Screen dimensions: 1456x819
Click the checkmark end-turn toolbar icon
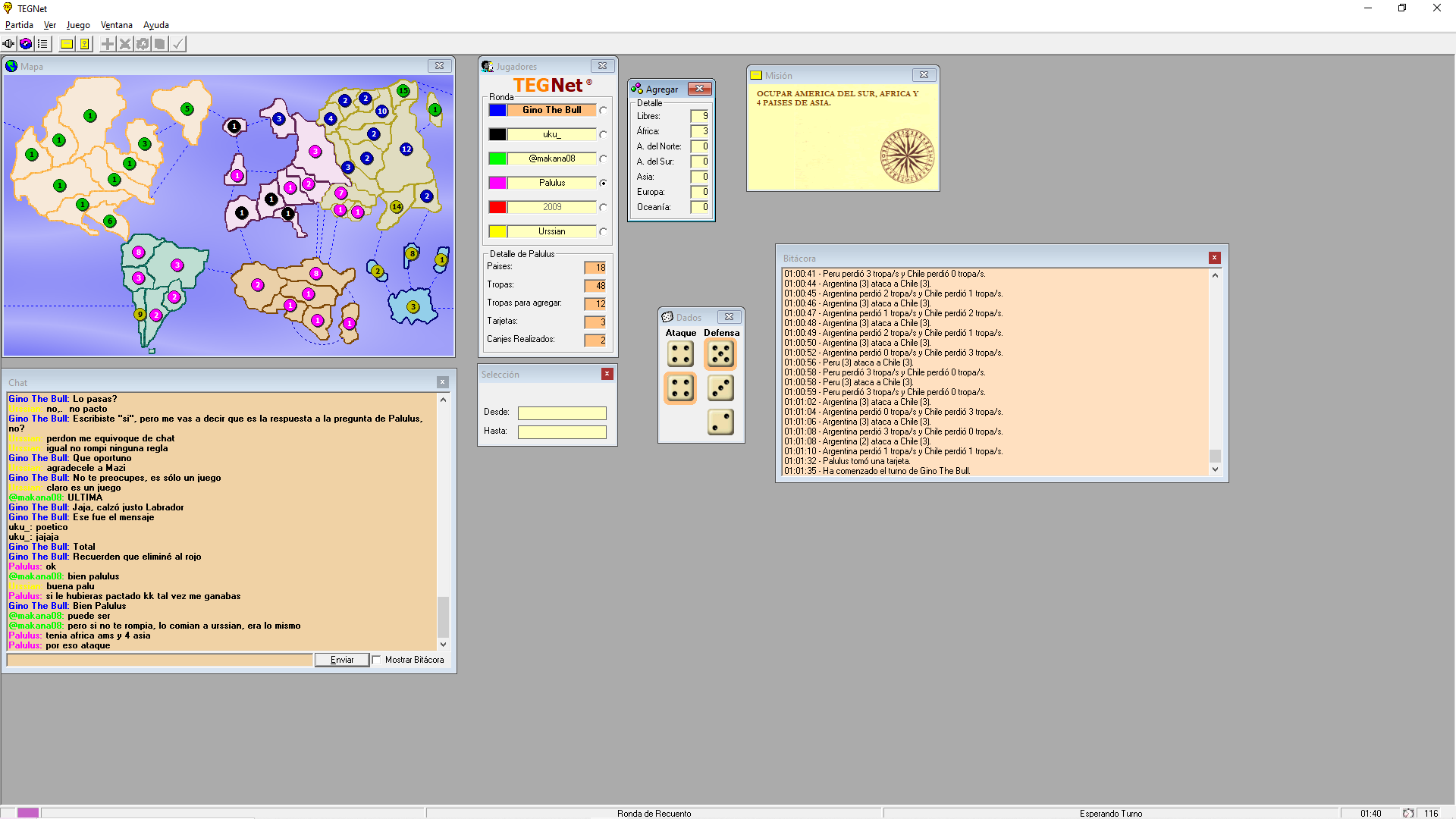(x=177, y=44)
